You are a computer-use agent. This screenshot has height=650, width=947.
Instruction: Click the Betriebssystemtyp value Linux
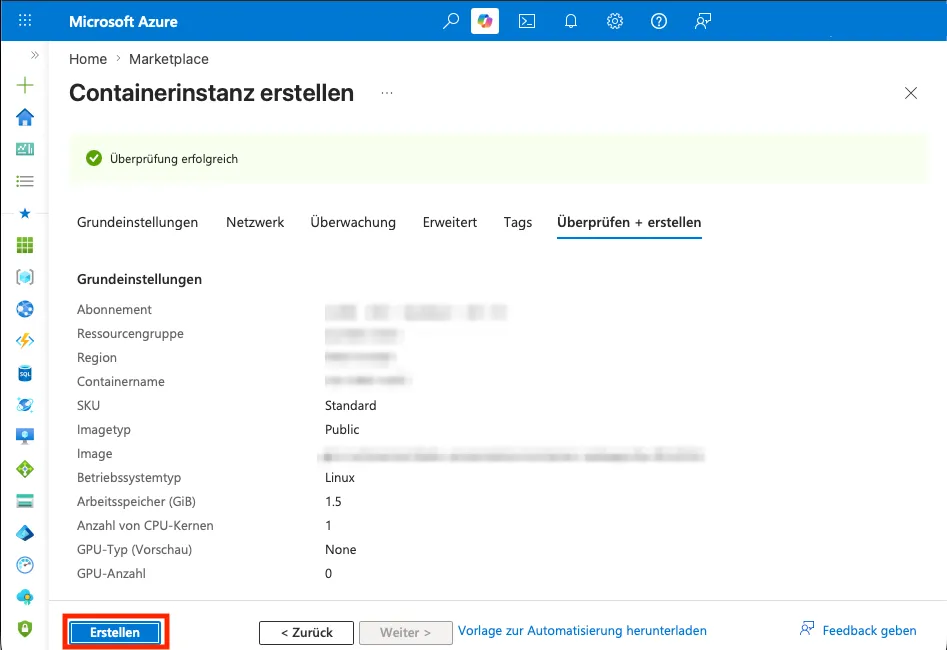(x=339, y=477)
